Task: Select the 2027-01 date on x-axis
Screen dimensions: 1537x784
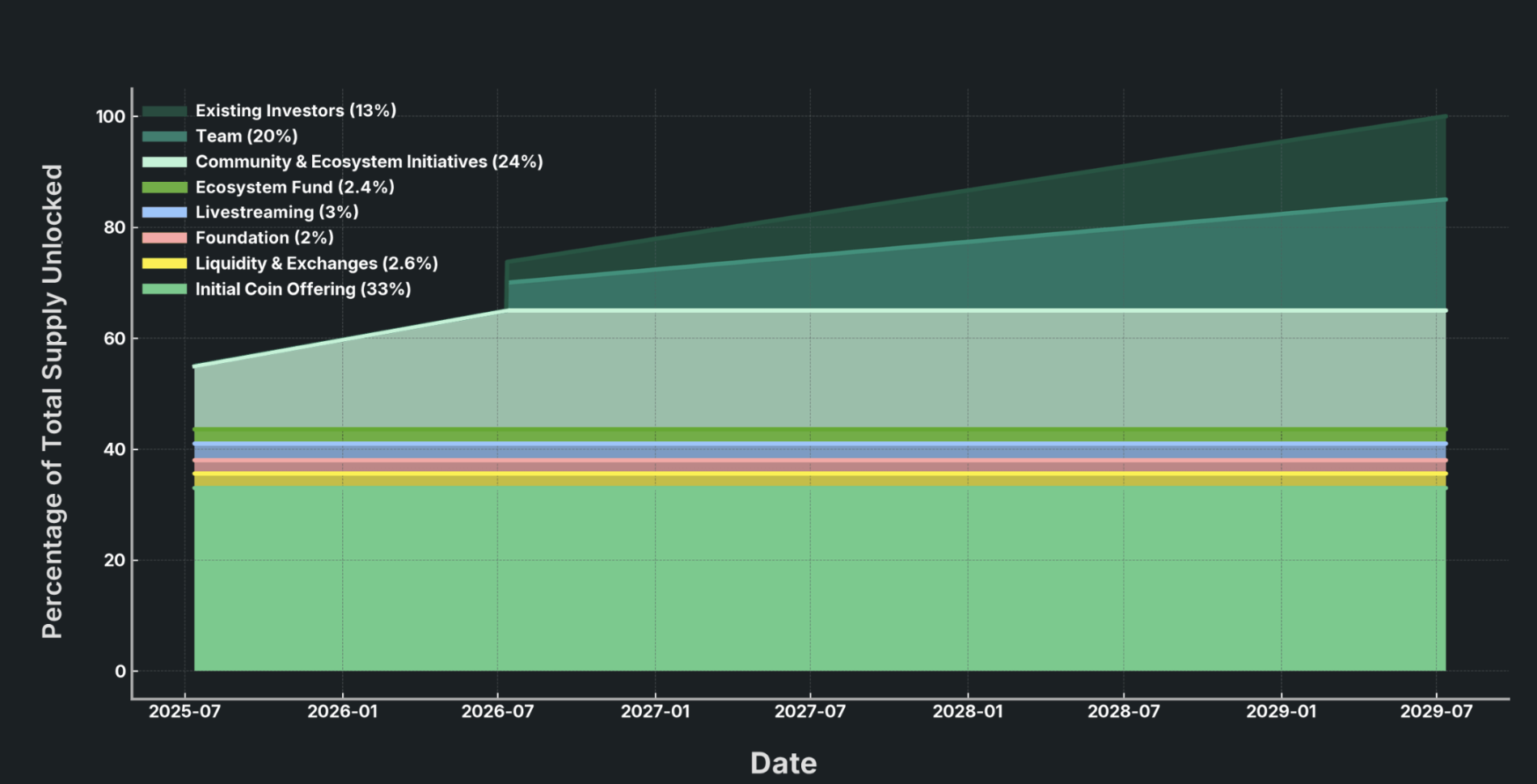Action: pos(655,712)
